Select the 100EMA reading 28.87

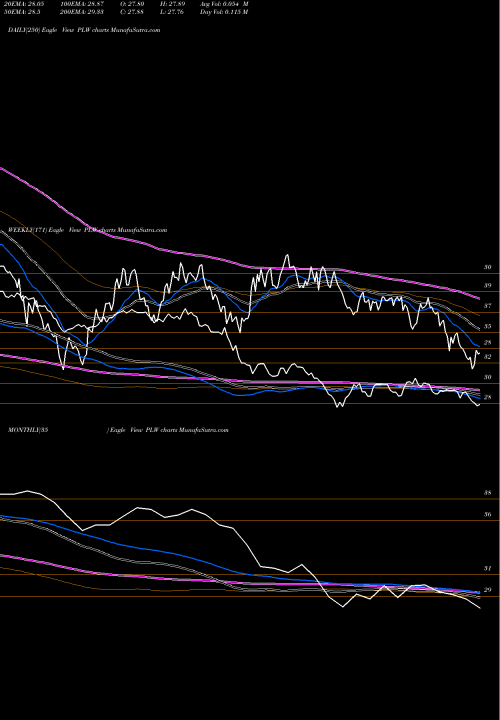pyautogui.click(x=83, y=4)
